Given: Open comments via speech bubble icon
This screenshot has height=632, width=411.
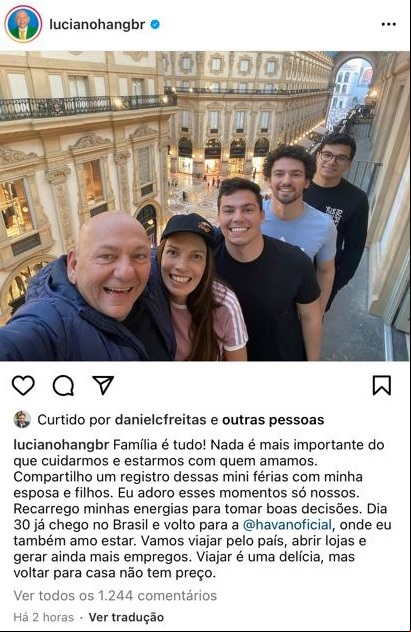Looking at the screenshot, I should click(63, 386).
